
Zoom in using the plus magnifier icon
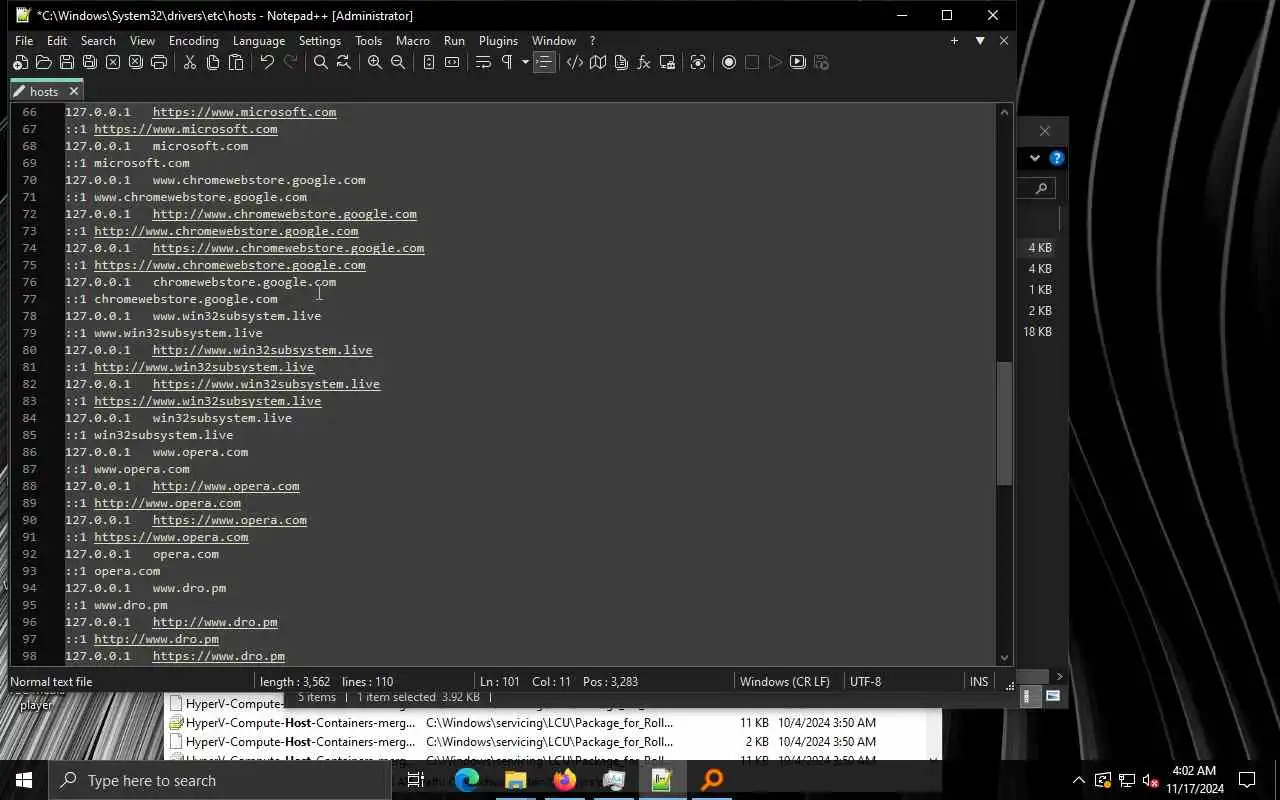click(x=374, y=62)
